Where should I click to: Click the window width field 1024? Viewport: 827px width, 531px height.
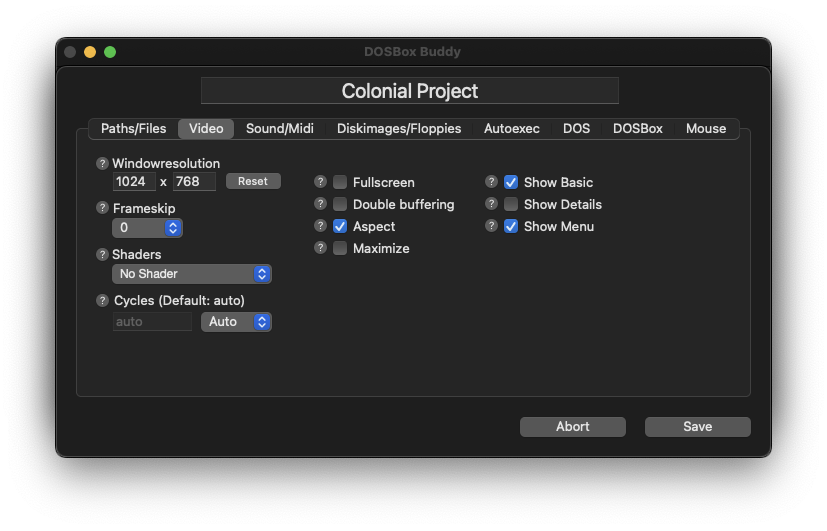point(134,181)
